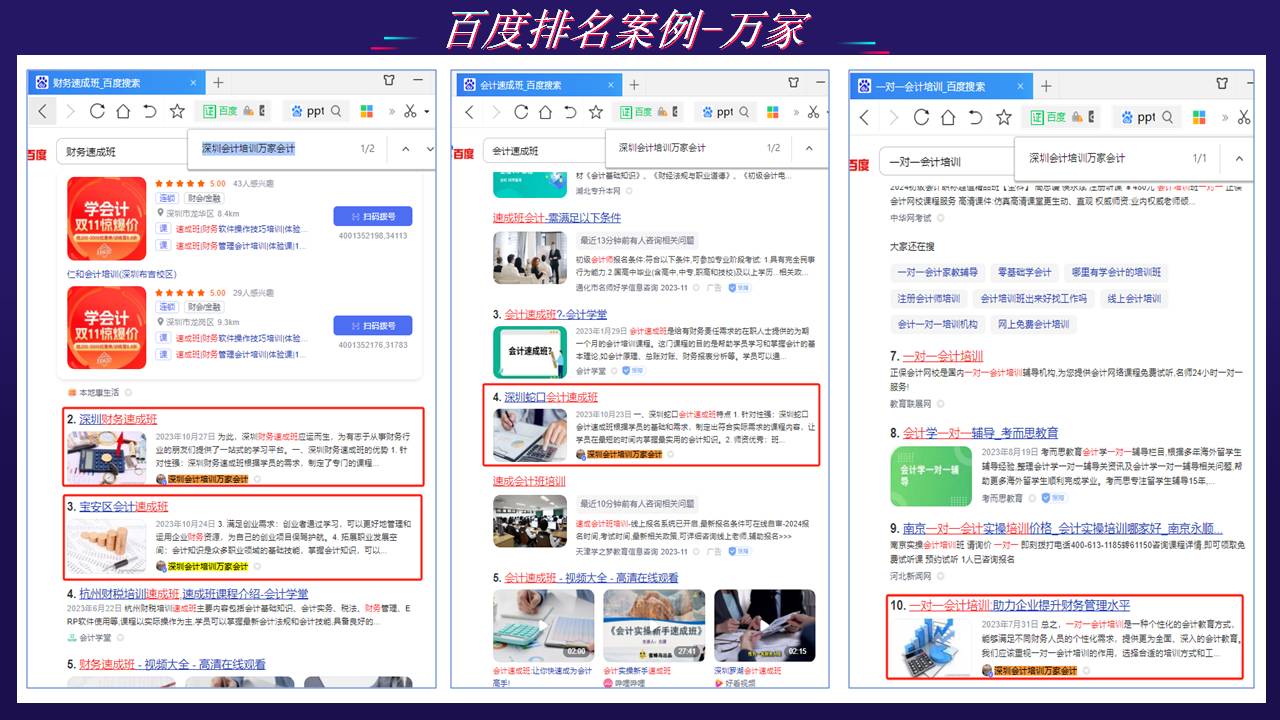The width and height of the screenshot is (1280, 720).
Task: Open the 速成会计班培训 result link
Action: 529,481
